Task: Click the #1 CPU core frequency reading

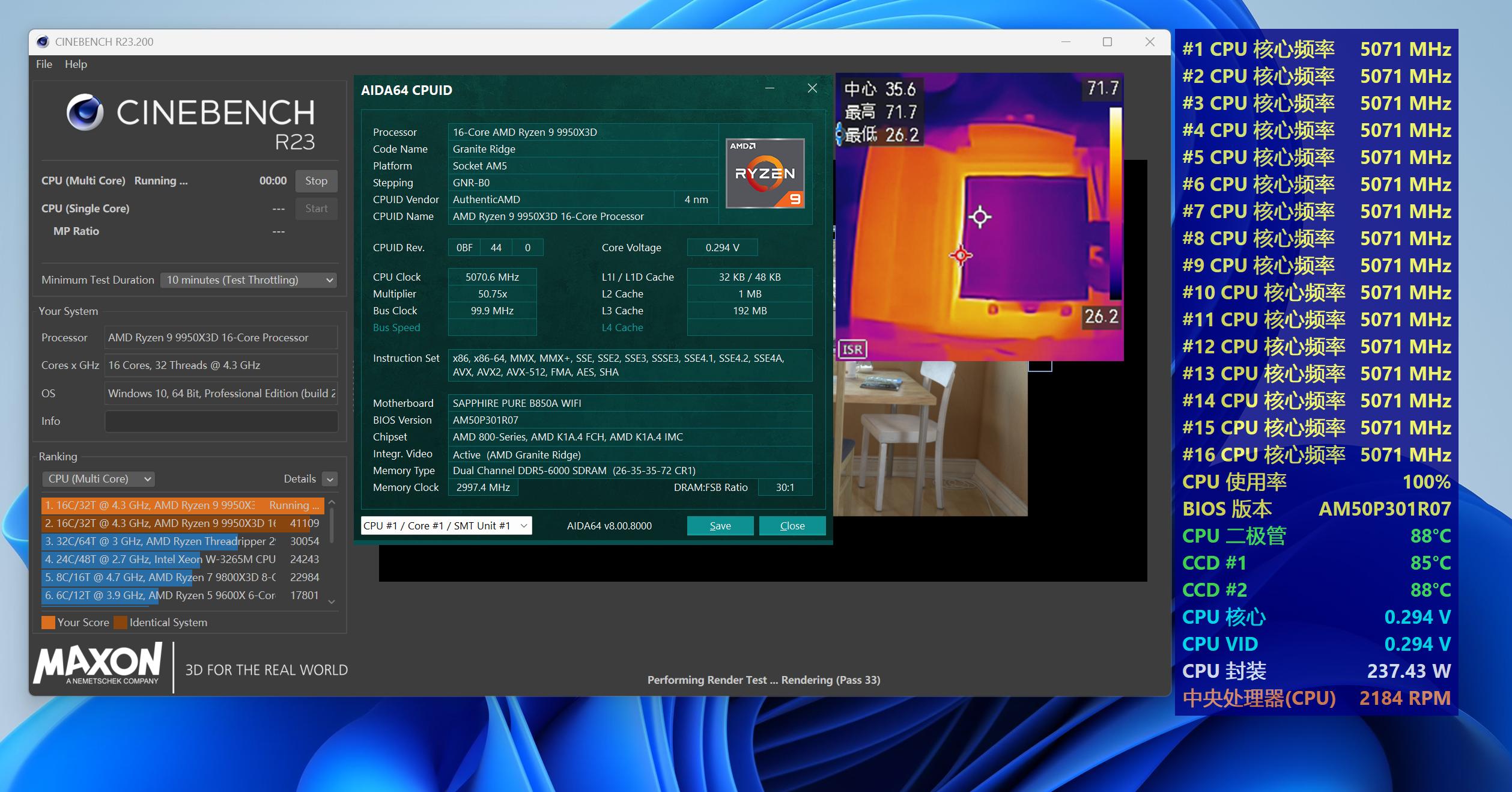Action: click(x=1316, y=49)
